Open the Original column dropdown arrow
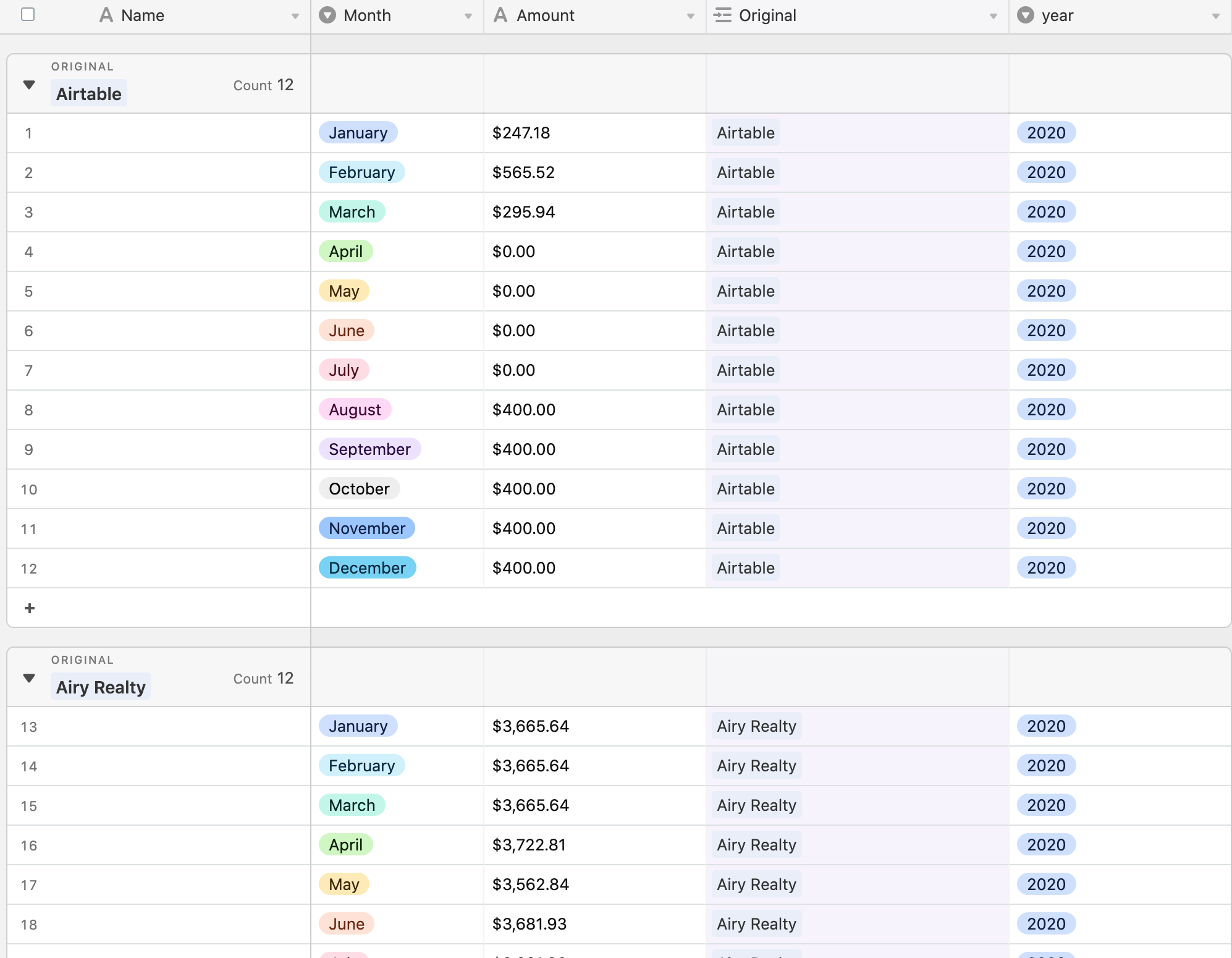The width and height of the screenshot is (1232, 958). tap(994, 16)
